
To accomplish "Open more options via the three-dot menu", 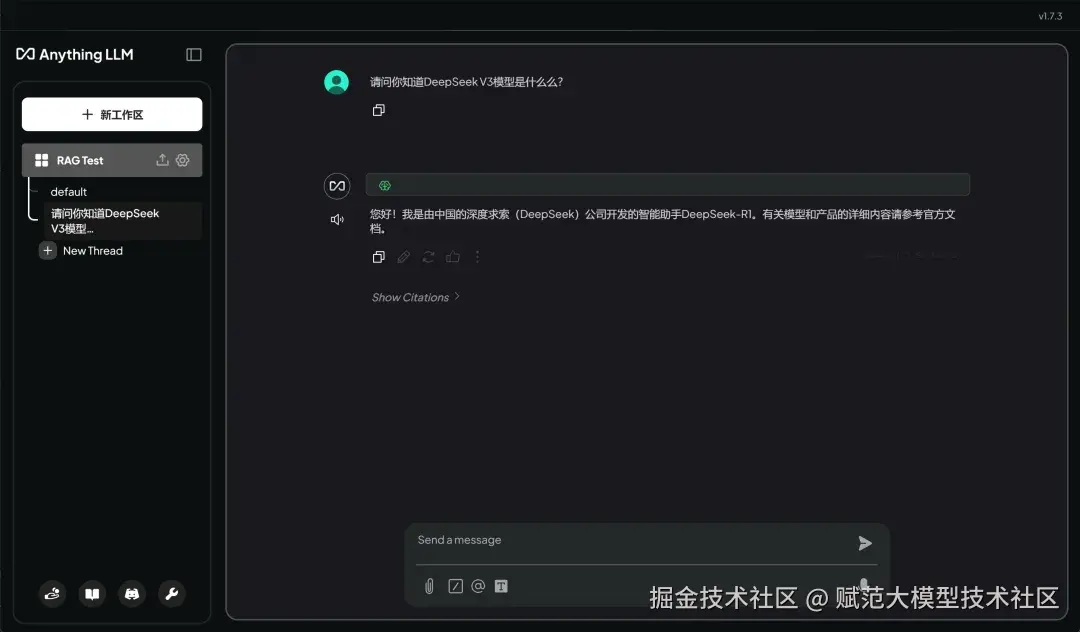I will point(477,257).
